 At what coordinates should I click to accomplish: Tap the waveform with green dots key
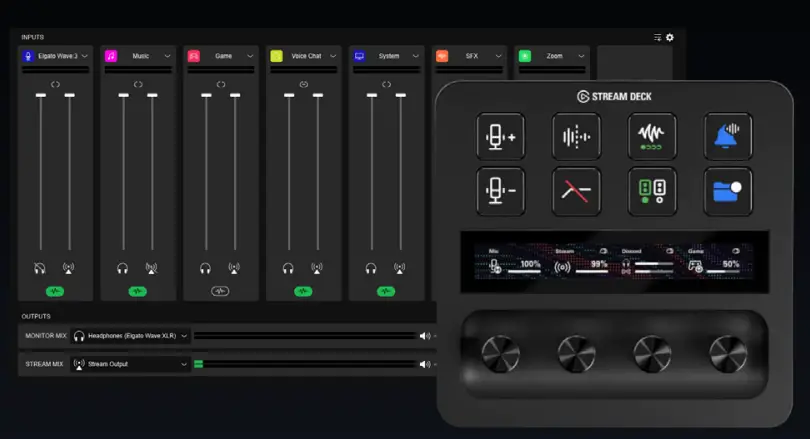652,136
